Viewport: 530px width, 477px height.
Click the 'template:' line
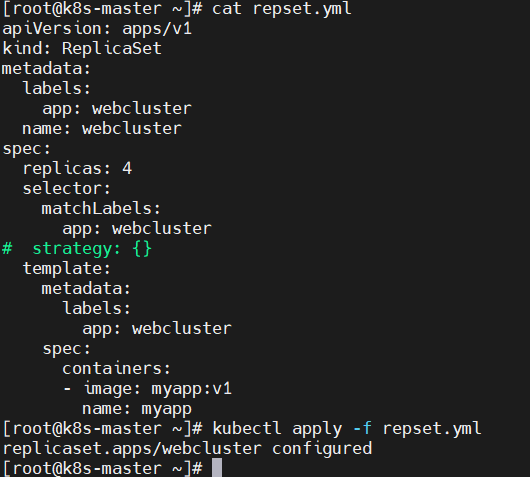coord(67,268)
